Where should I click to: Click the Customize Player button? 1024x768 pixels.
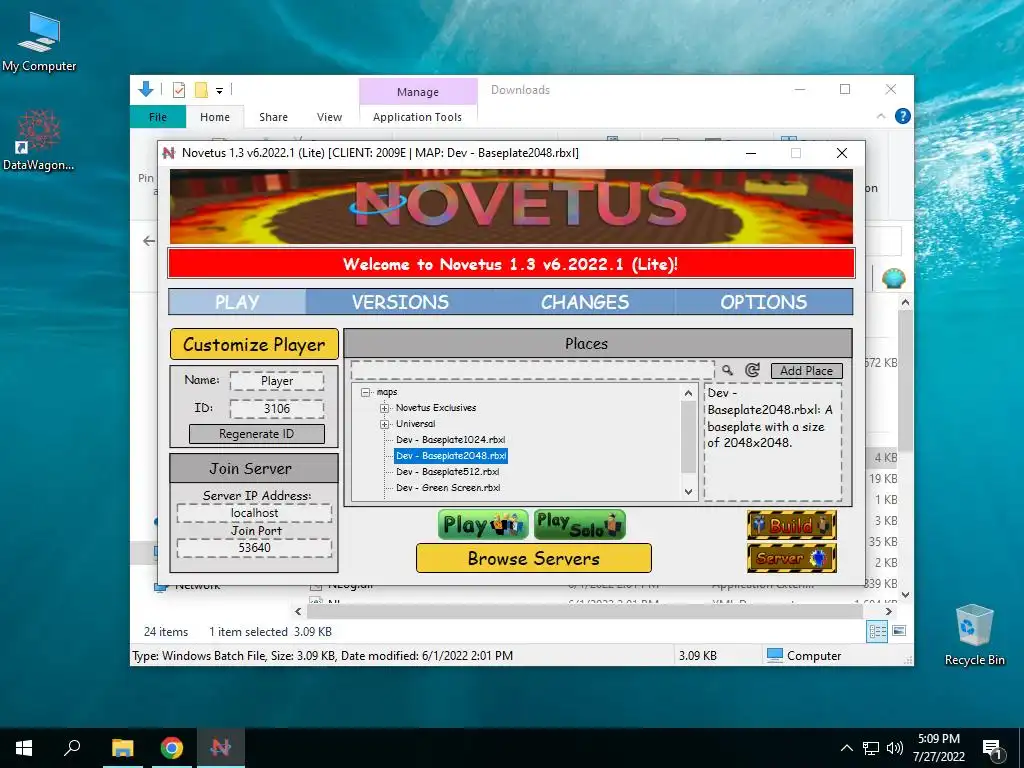(254, 344)
